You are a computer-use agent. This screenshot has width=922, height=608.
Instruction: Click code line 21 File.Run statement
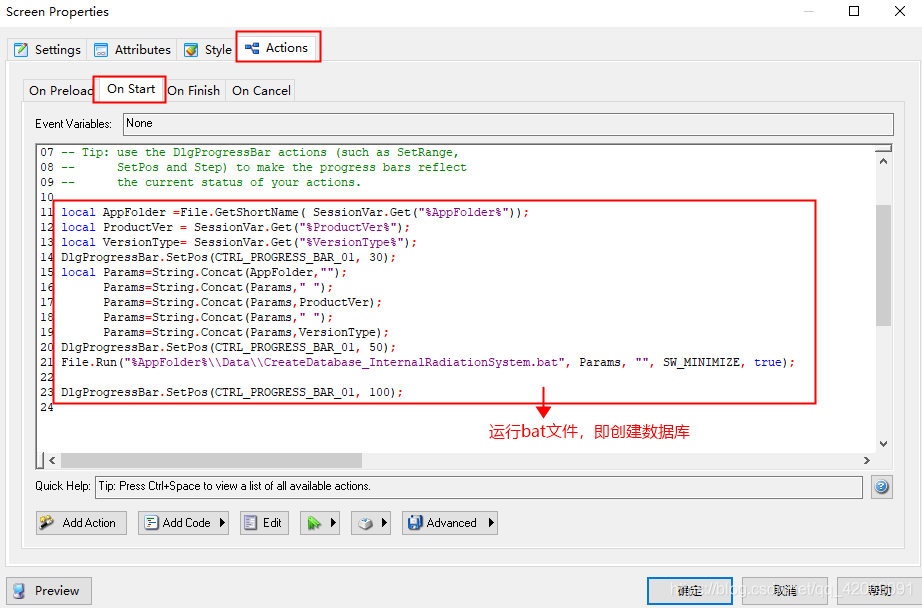[x=428, y=362]
